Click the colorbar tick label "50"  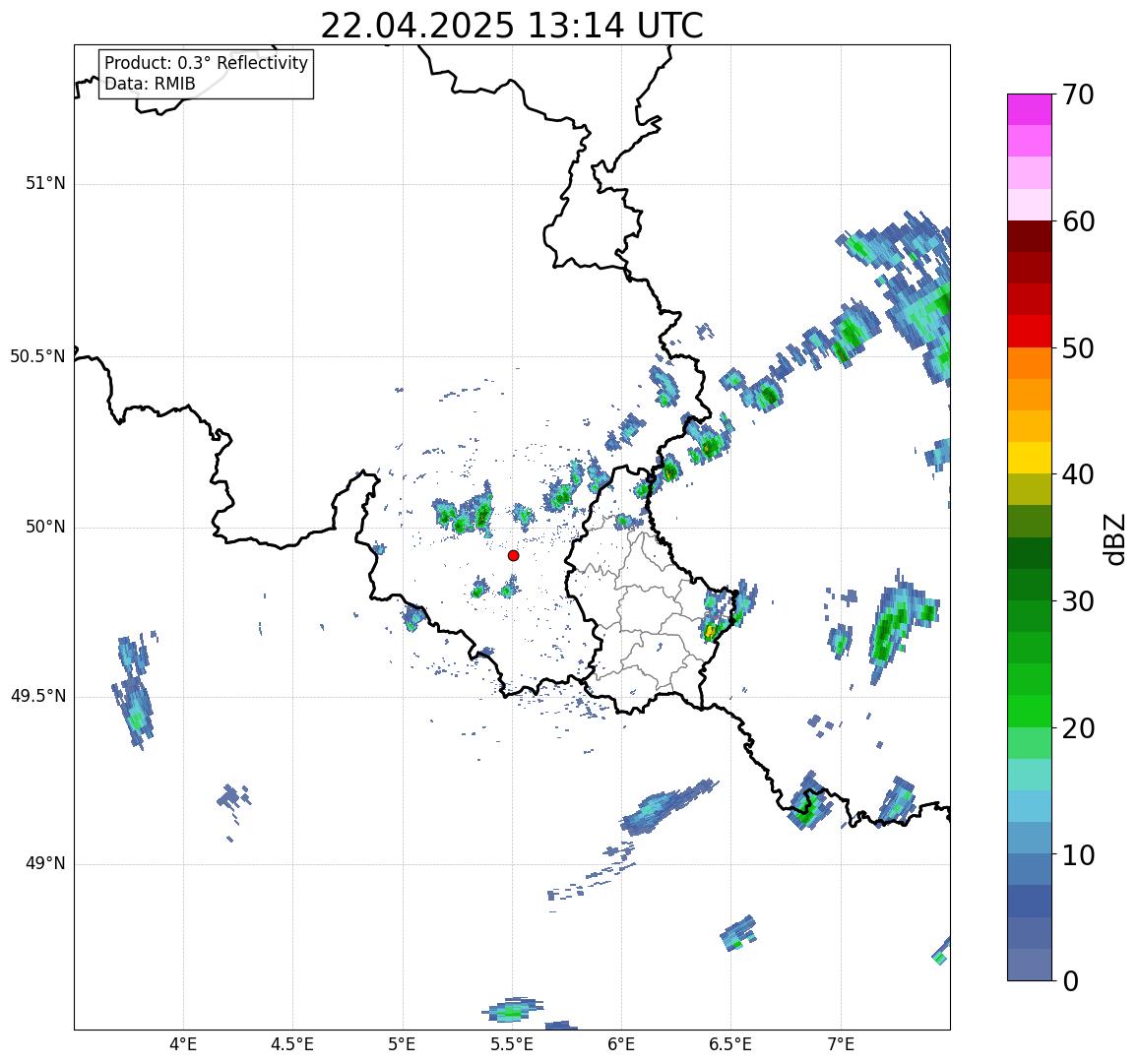tap(1078, 347)
